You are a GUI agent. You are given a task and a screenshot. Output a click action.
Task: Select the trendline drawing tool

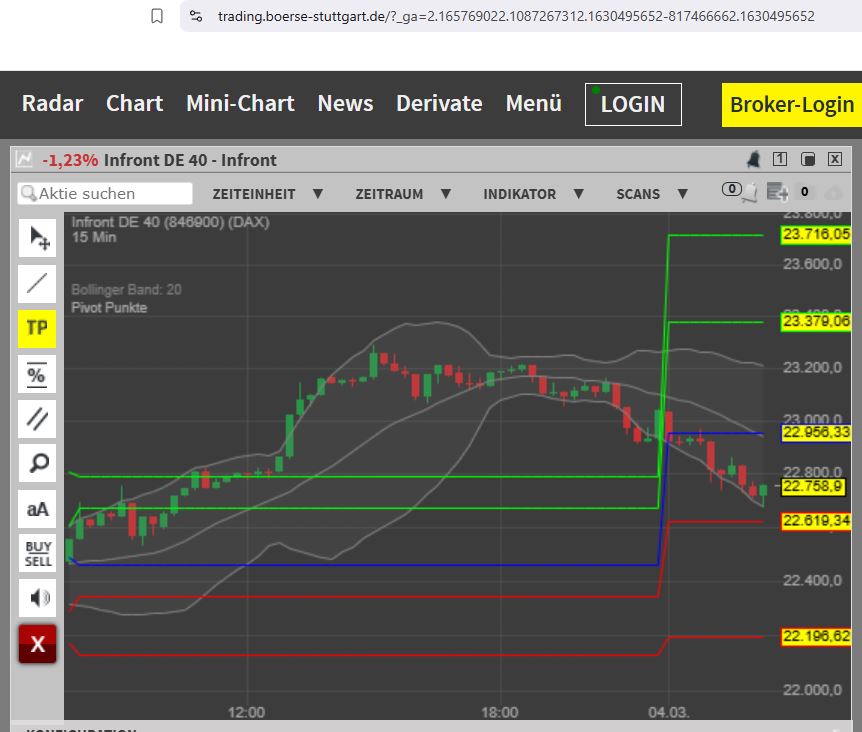(37, 284)
